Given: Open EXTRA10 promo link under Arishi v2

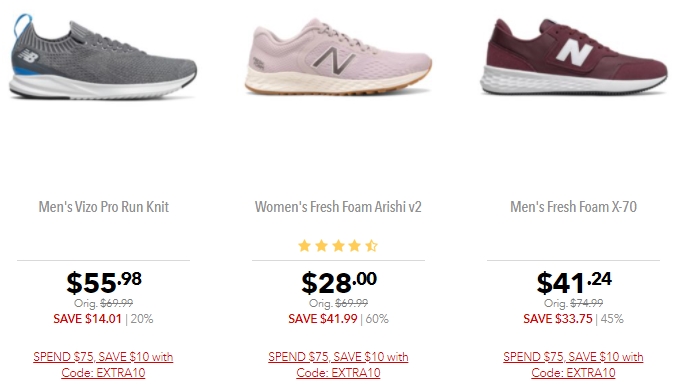Looking at the screenshot, I should pos(338,365).
